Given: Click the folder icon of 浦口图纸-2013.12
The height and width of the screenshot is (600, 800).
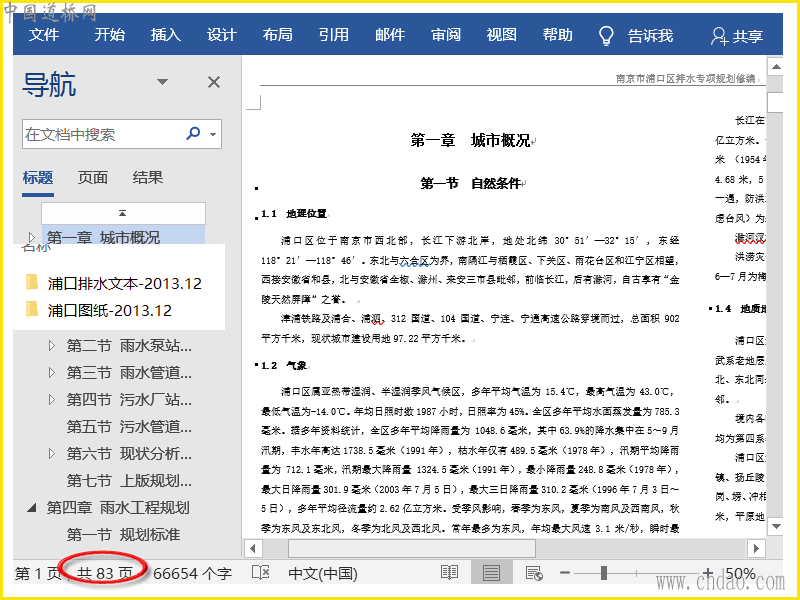Looking at the screenshot, I should 32,309.
